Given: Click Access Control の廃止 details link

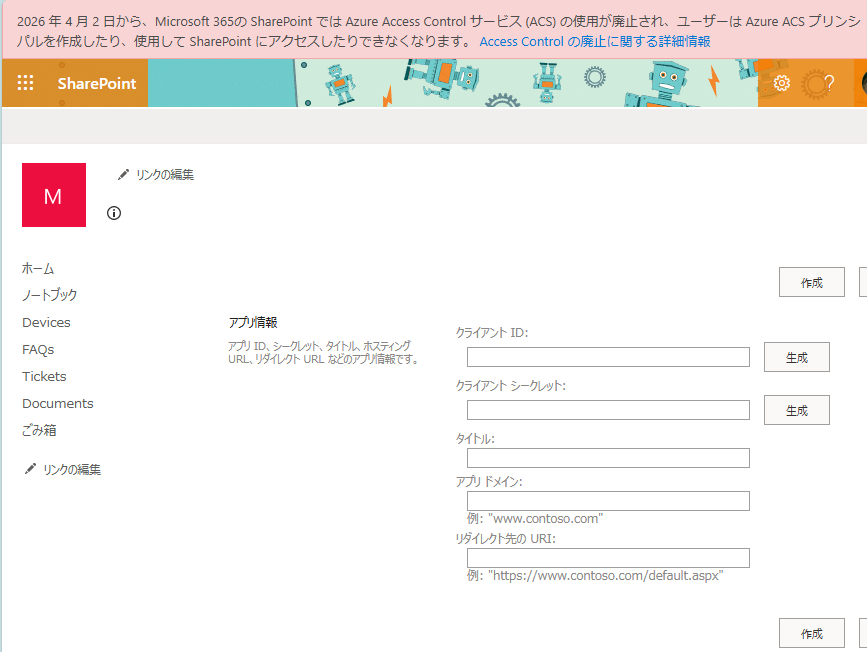Looking at the screenshot, I should [595, 42].
